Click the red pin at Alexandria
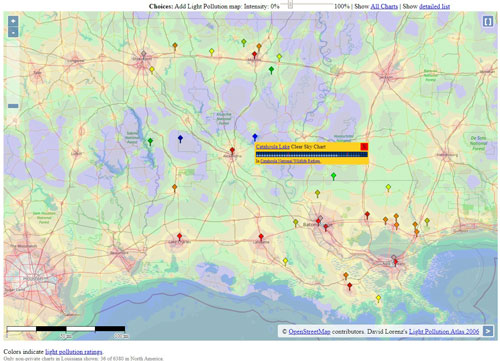This screenshot has width=500, height=361. (x=232, y=151)
